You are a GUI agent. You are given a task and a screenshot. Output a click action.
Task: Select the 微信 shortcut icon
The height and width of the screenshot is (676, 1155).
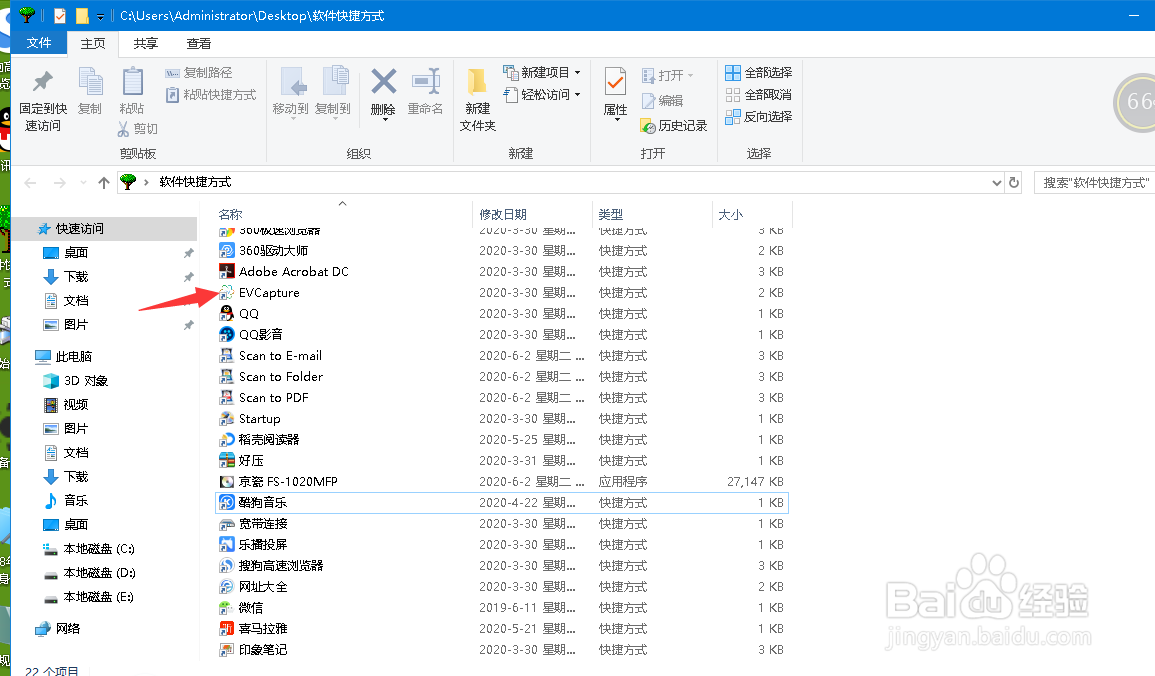(227, 608)
